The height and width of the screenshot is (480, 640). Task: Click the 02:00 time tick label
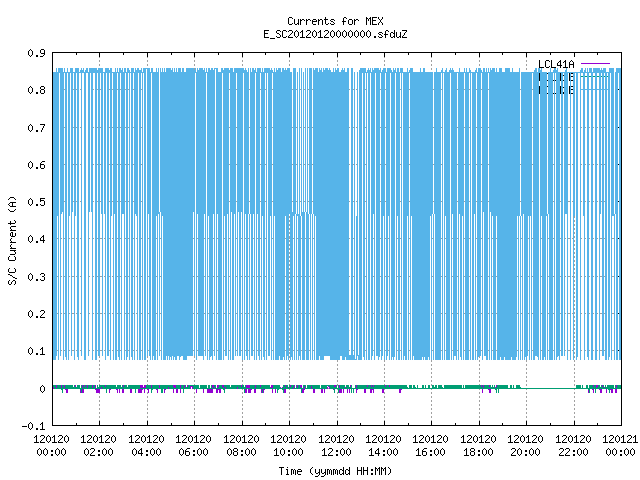tap(98, 452)
